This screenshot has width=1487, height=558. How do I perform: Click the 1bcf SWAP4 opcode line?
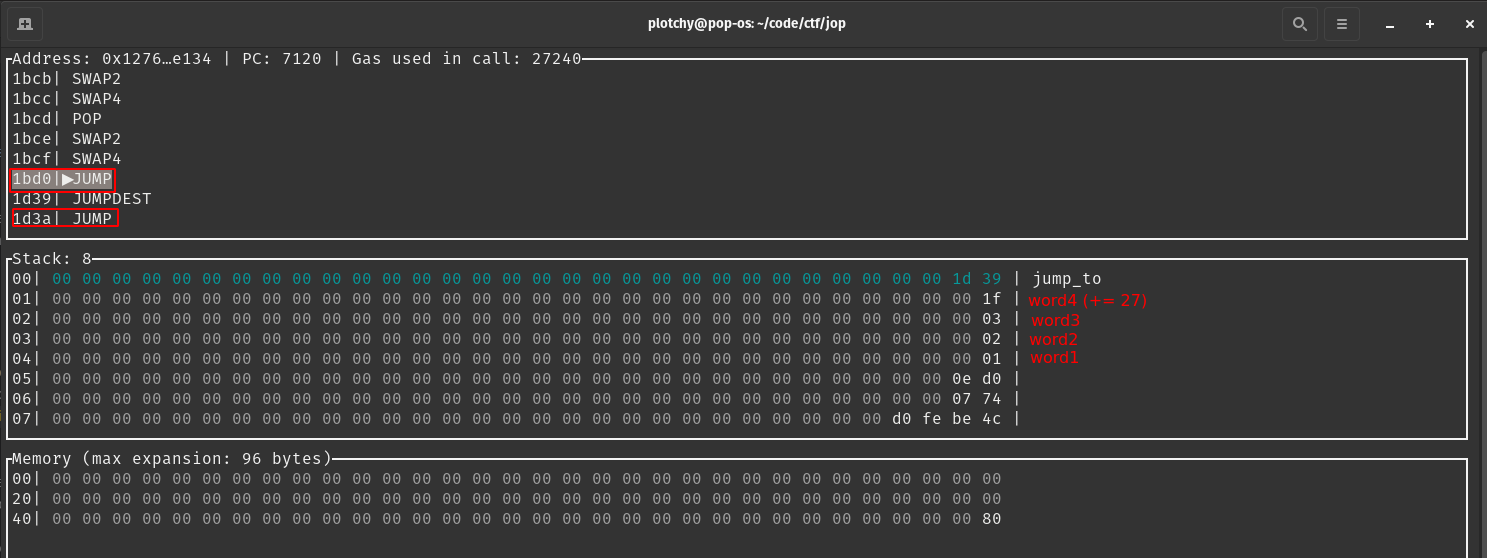point(67,159)
